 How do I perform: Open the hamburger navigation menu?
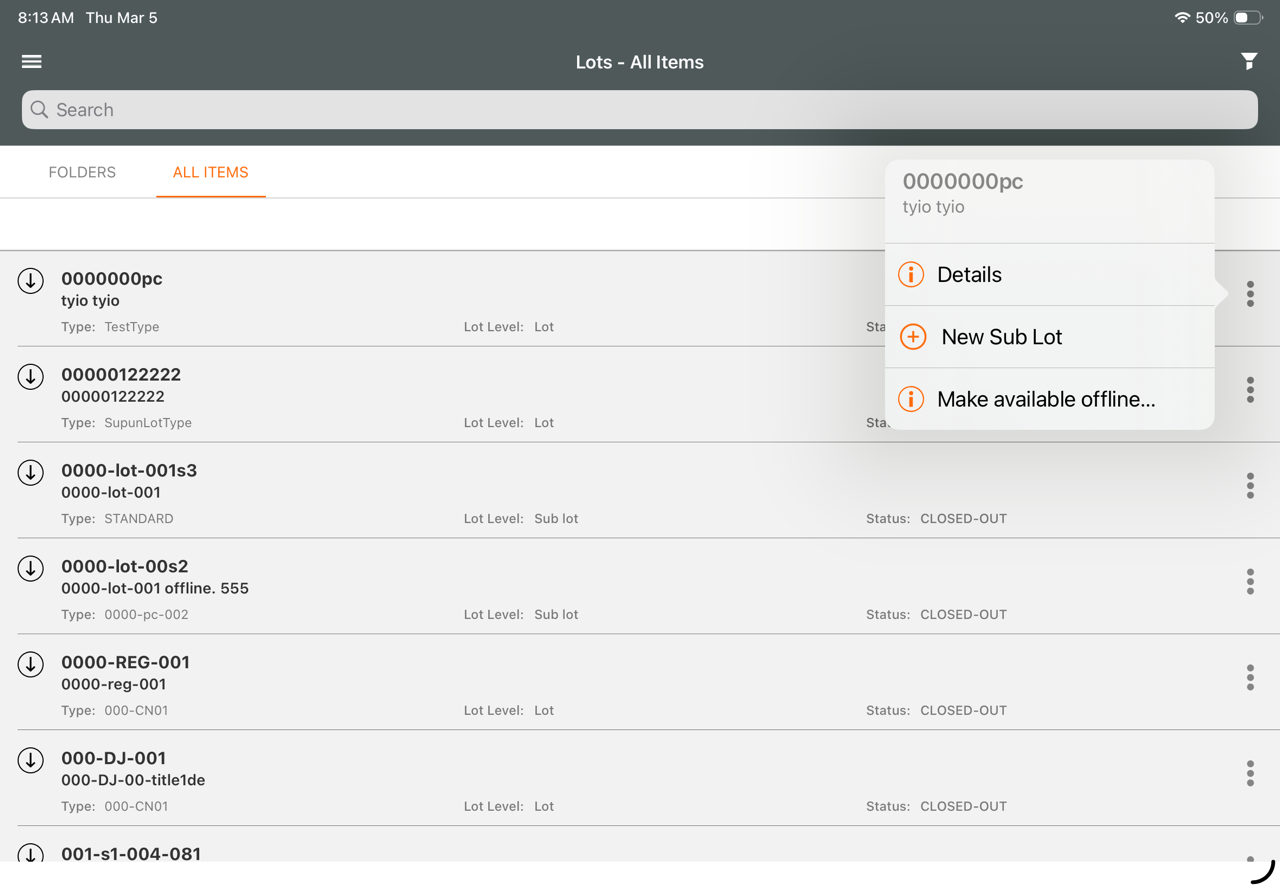tap(32, 62)
